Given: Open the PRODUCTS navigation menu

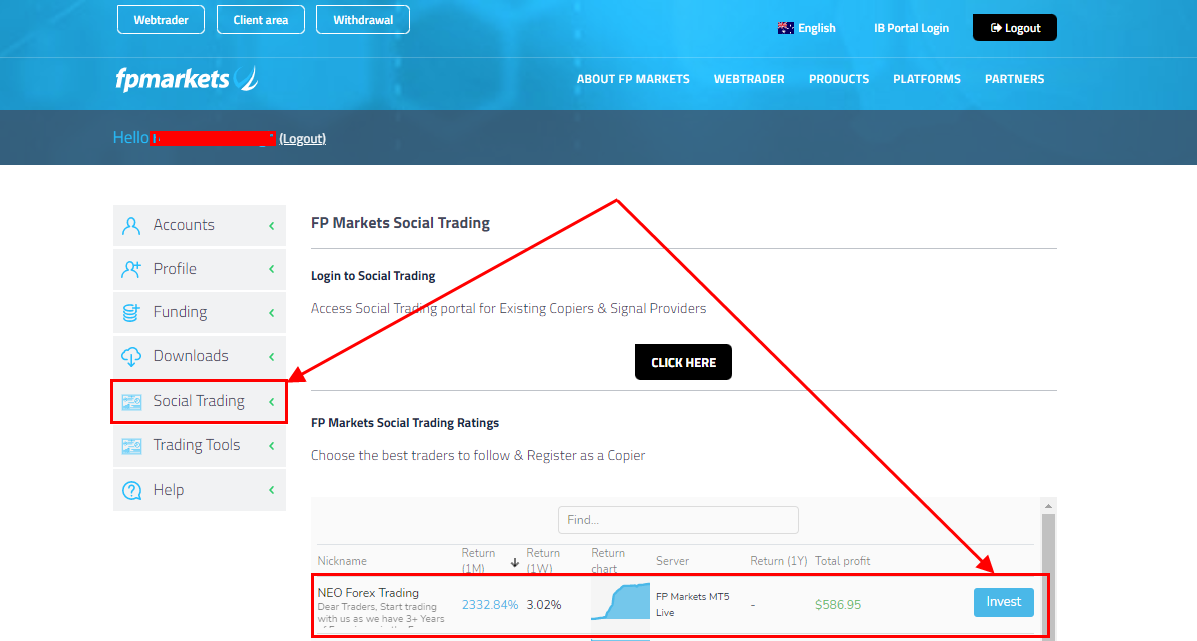Looking at the screenshot, I should click(x=838, y=79).
